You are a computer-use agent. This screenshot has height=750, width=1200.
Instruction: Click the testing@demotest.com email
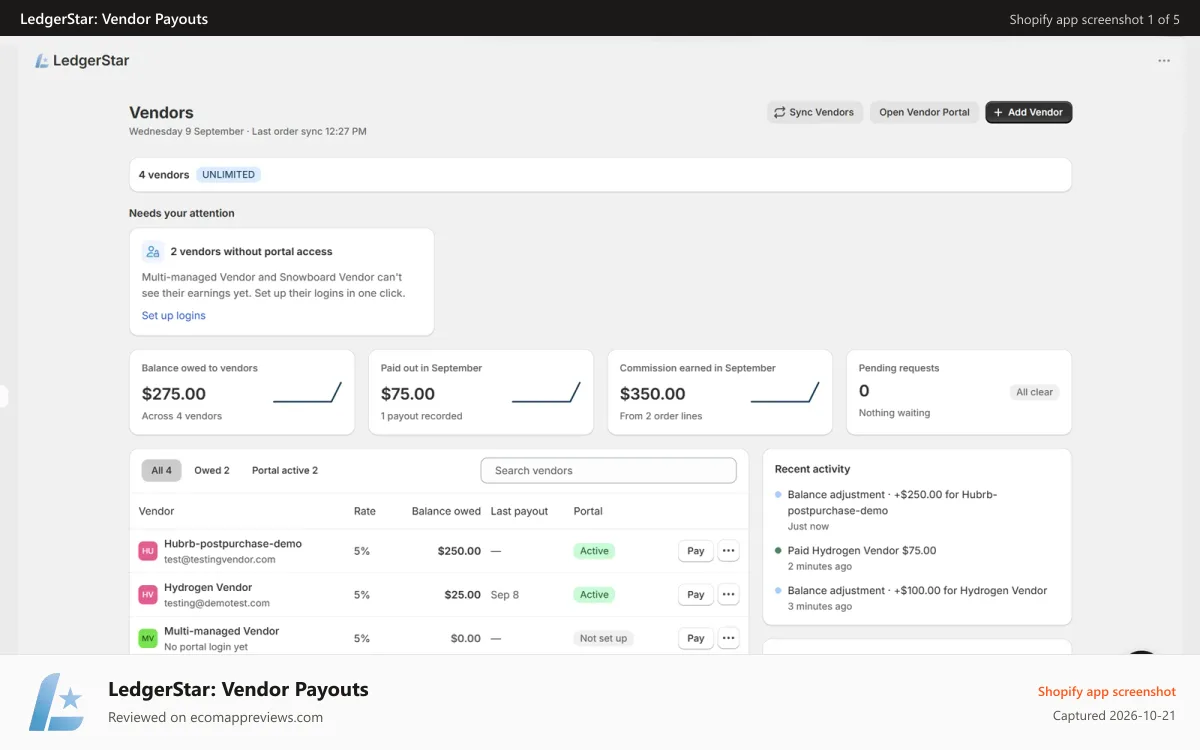click(217, 604)
